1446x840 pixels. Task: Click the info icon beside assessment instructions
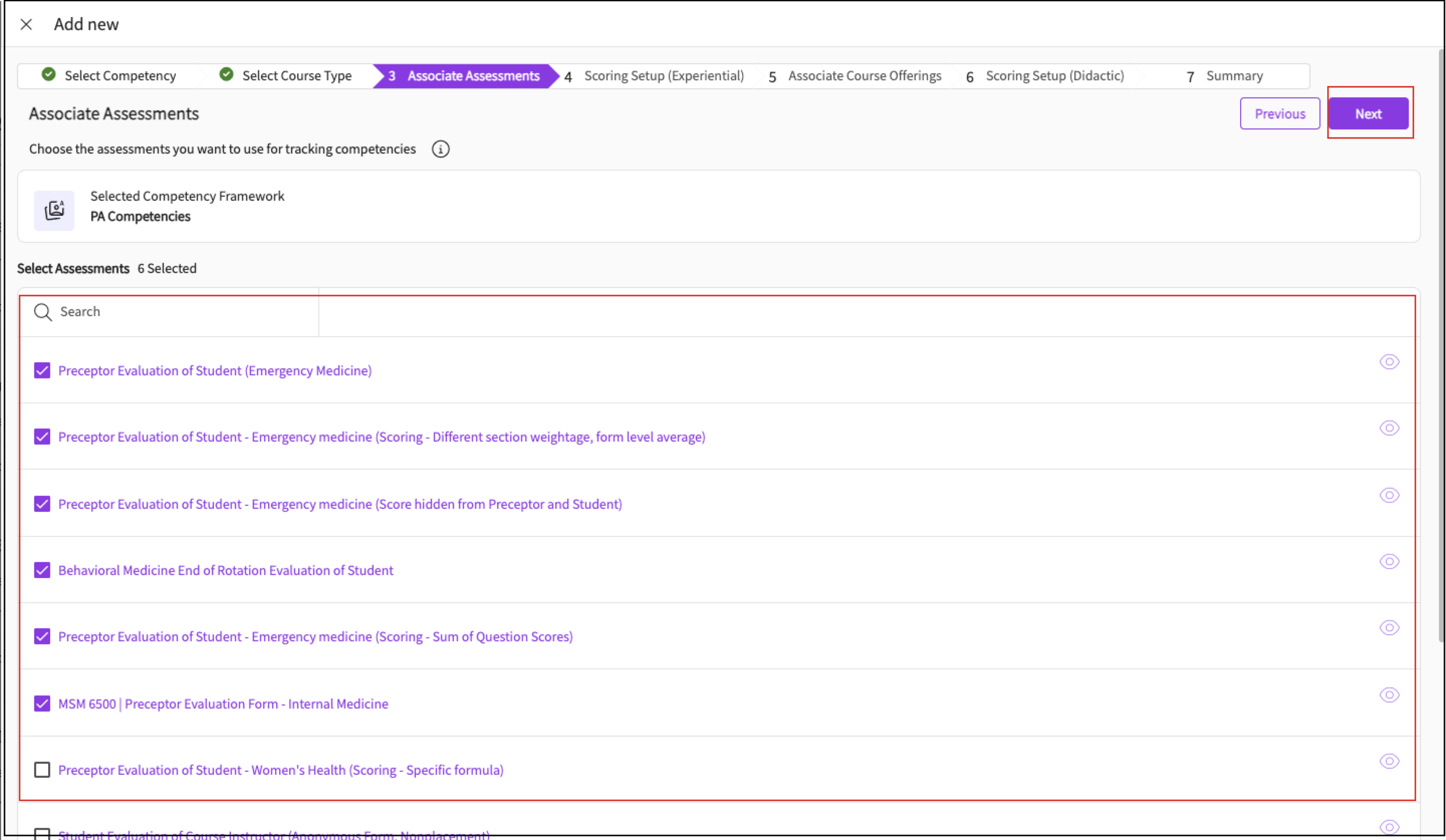[x=440, y=149]
